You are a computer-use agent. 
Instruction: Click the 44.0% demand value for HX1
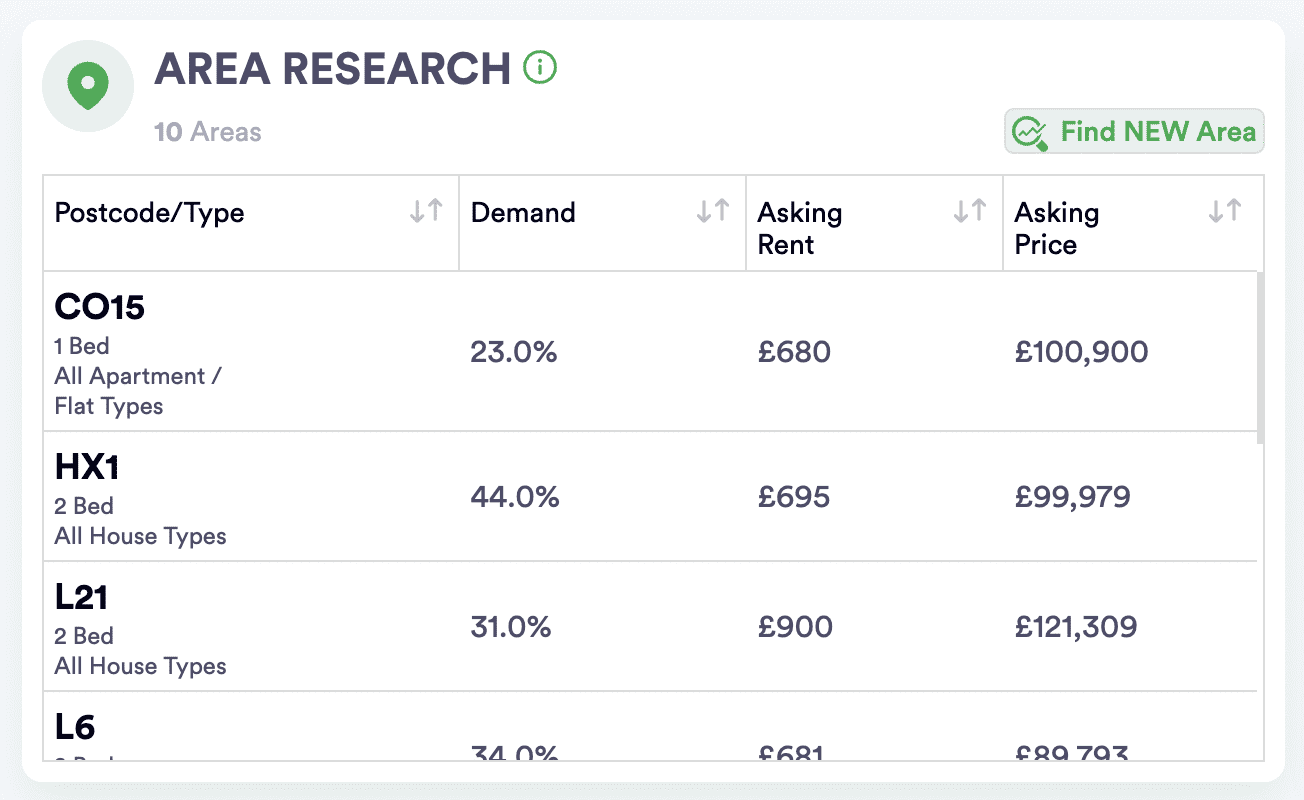click(x=515, y=497)
